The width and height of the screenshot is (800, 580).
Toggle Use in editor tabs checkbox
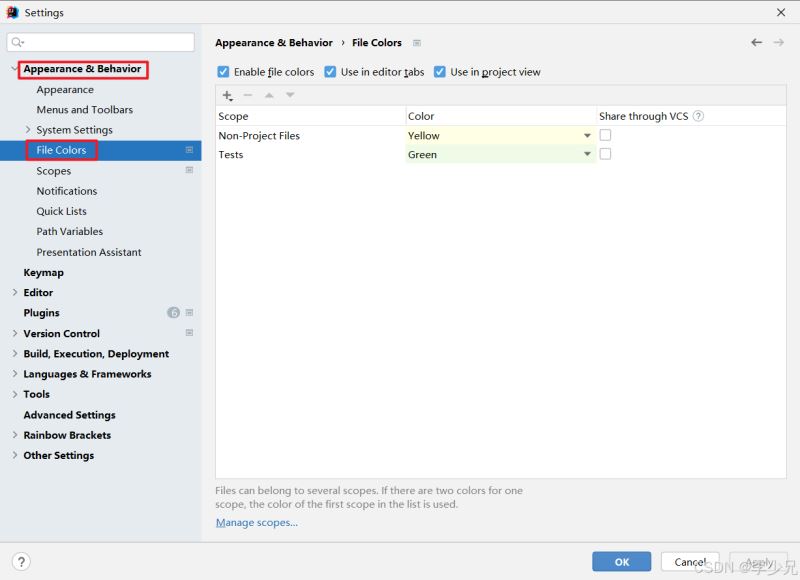coord(330,71)
